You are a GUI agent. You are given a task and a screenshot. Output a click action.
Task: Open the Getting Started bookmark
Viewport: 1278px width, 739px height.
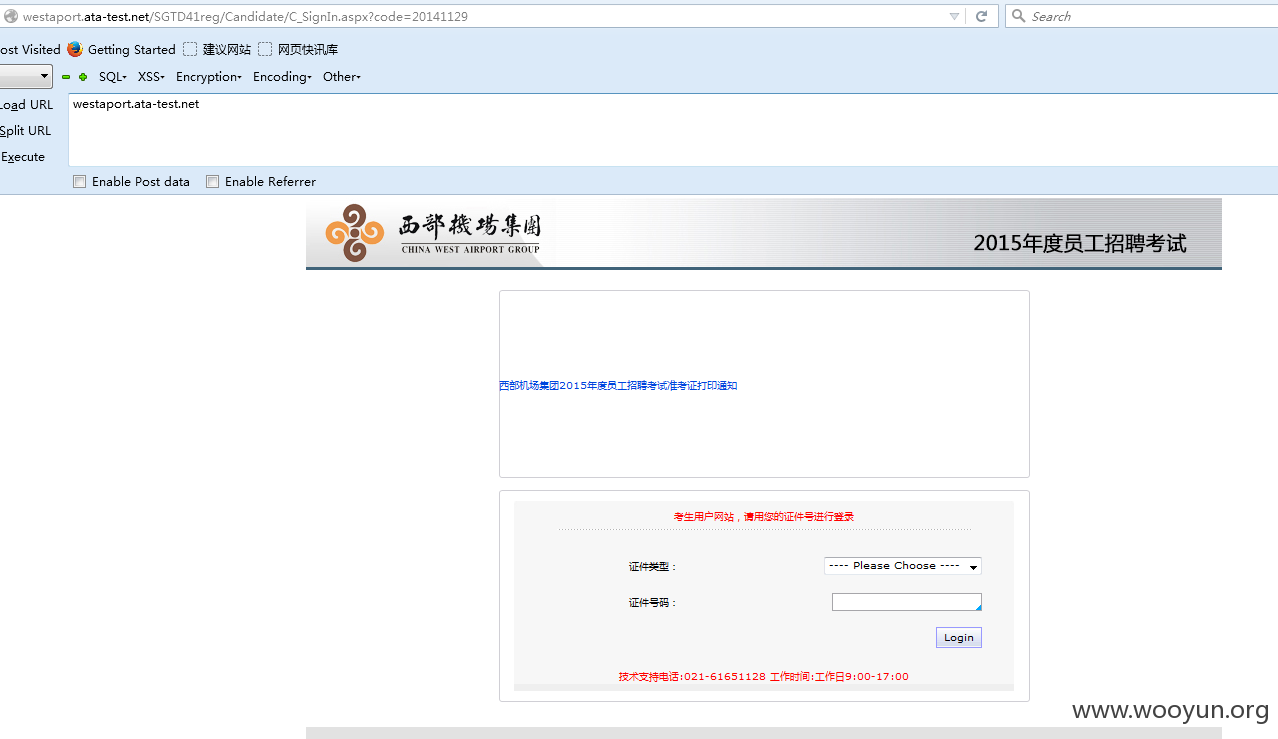point(131,49)
